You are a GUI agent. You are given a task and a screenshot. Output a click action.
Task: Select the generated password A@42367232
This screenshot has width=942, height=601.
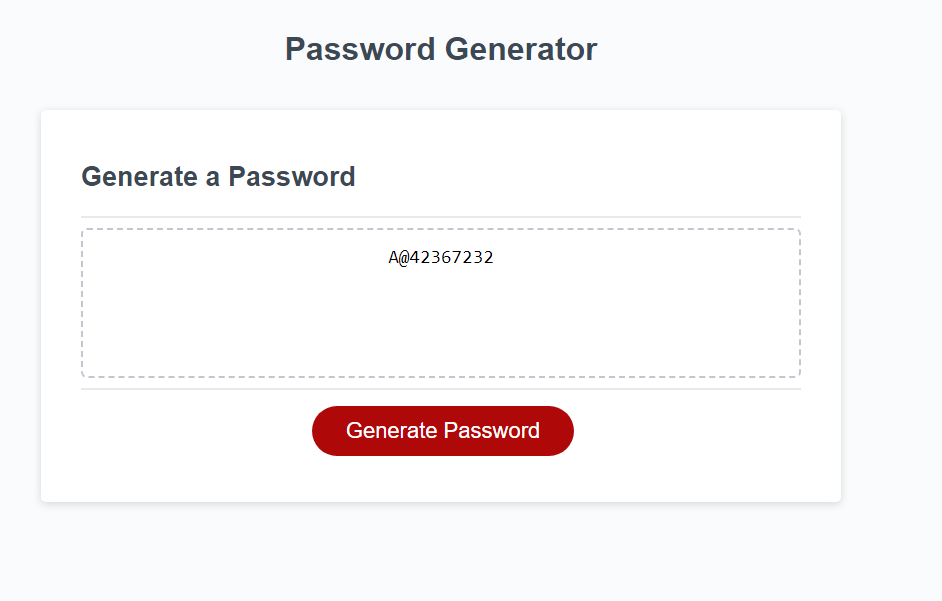(x=441, y=257)
